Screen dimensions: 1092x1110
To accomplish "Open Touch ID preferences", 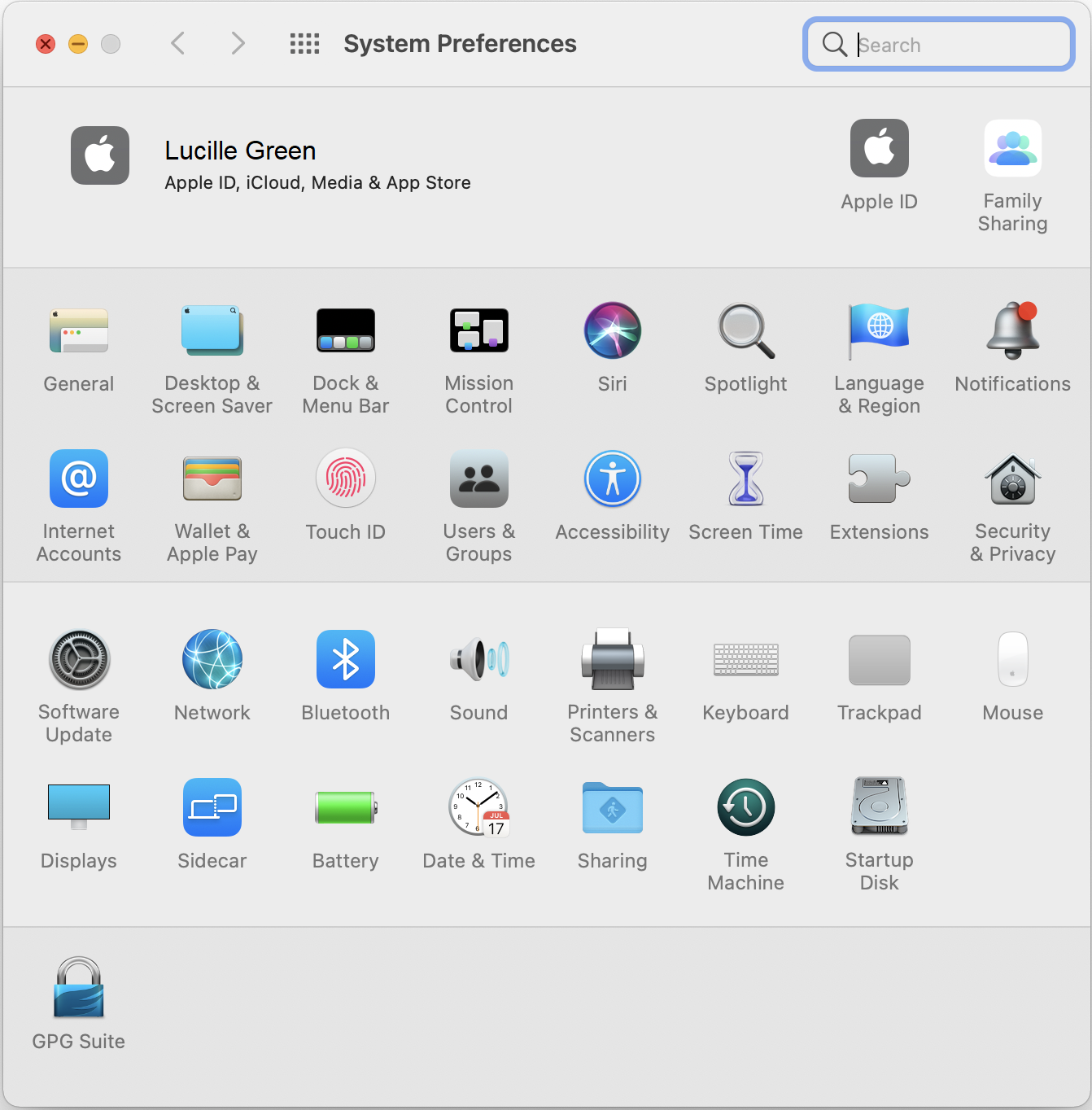I will (346, 479).
